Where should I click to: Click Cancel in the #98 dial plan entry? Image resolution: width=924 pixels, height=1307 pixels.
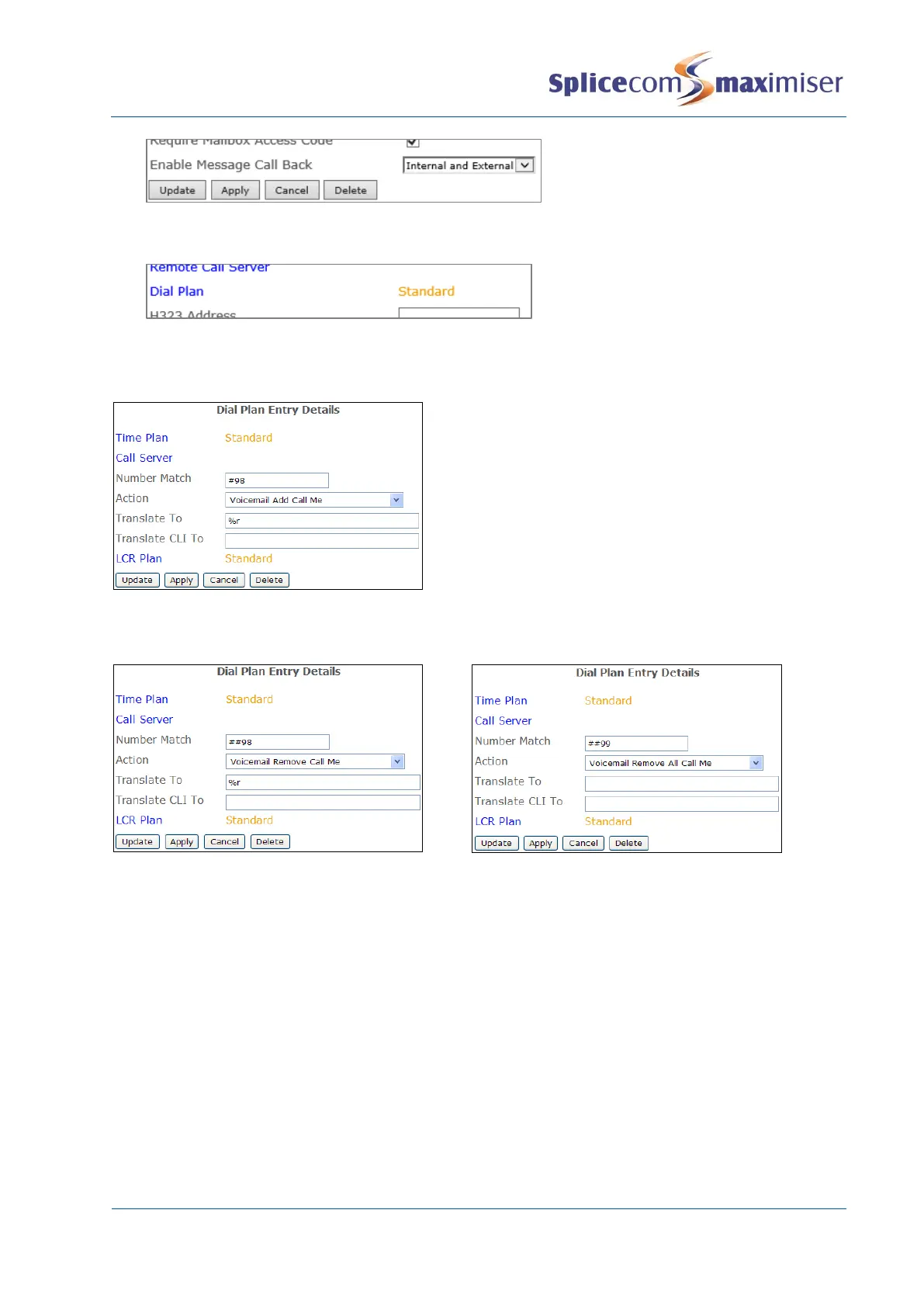[x=224, y=580]
